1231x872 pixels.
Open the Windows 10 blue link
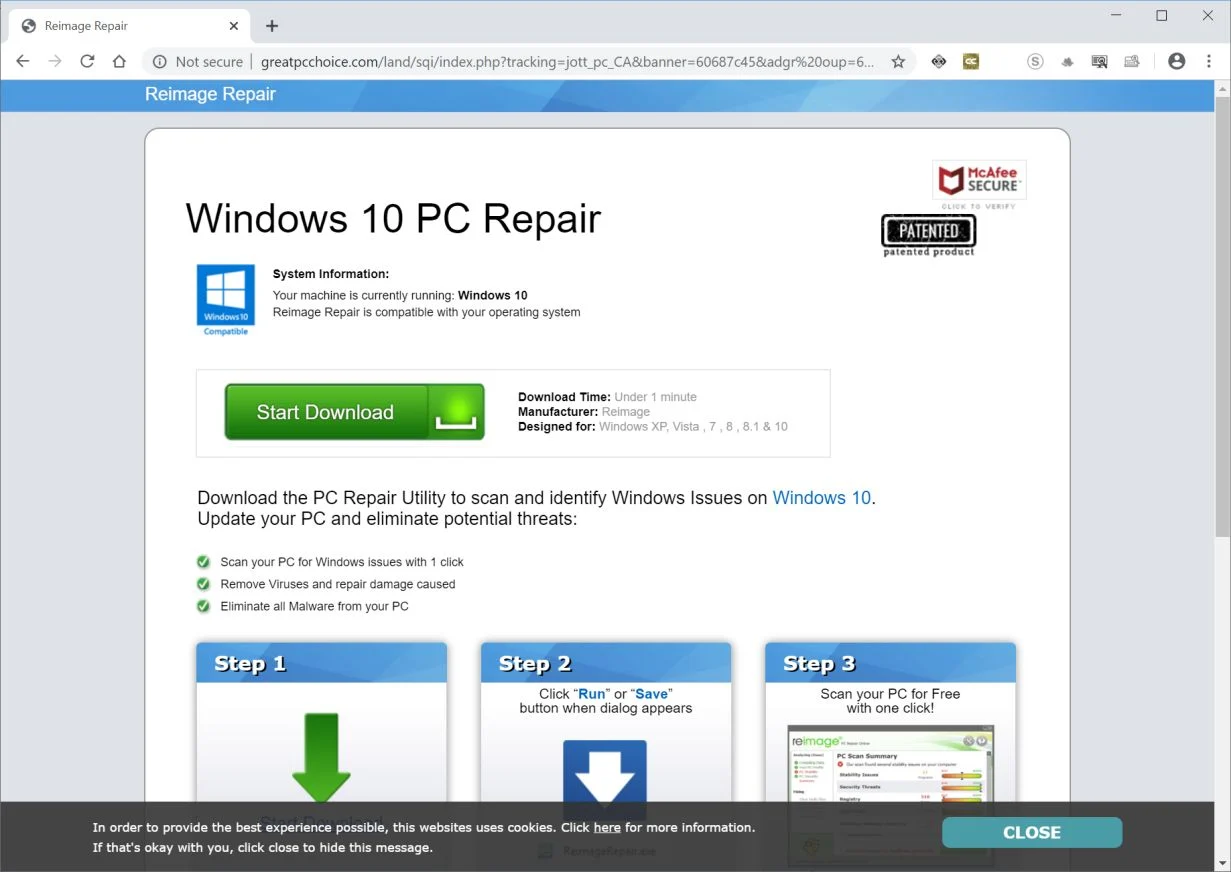tap(822, 498)
